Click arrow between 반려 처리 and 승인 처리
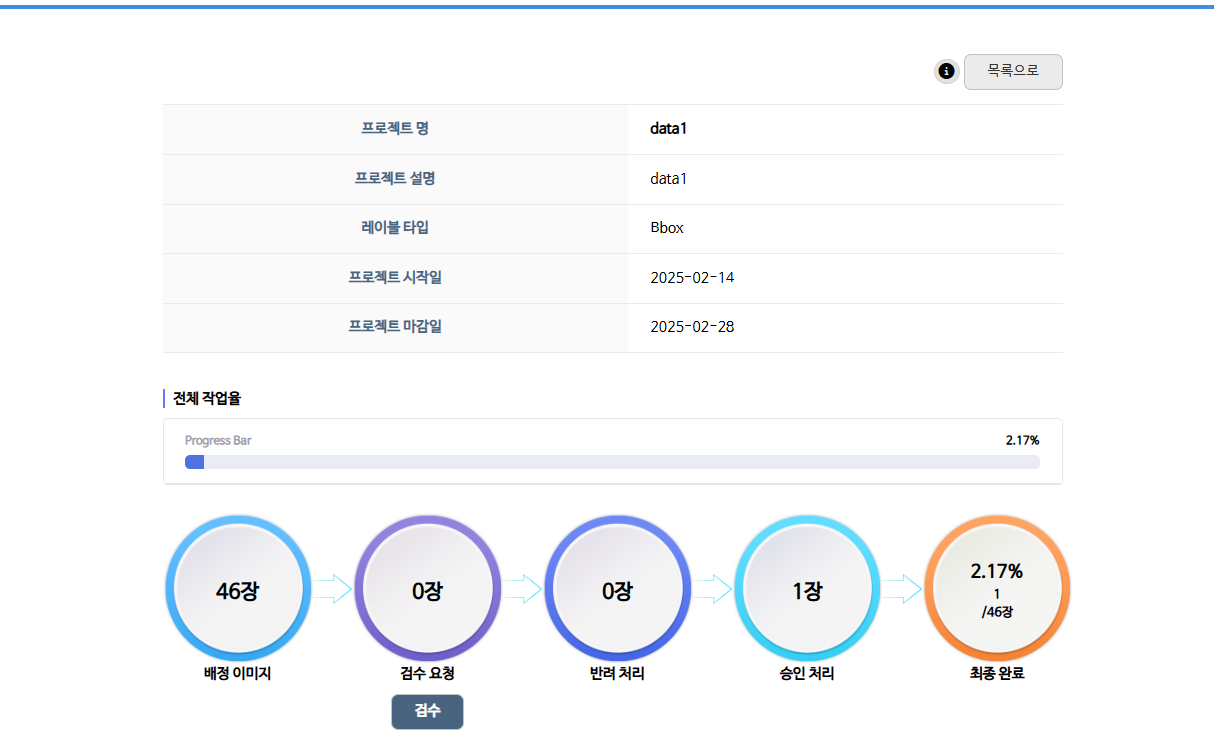1214x749 pixels. [712, 589]
